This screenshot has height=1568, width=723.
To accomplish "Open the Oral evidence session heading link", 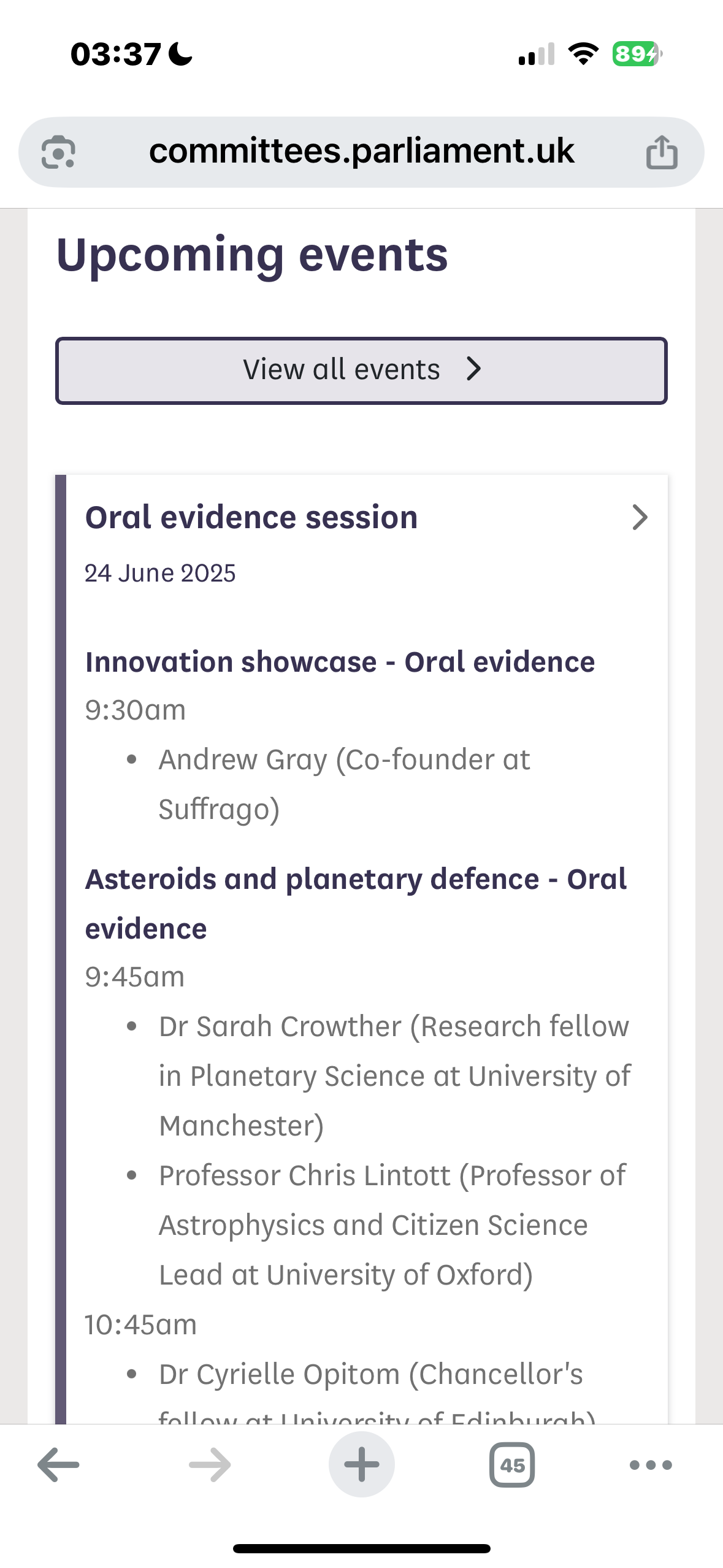I will (x=251, y=517).
